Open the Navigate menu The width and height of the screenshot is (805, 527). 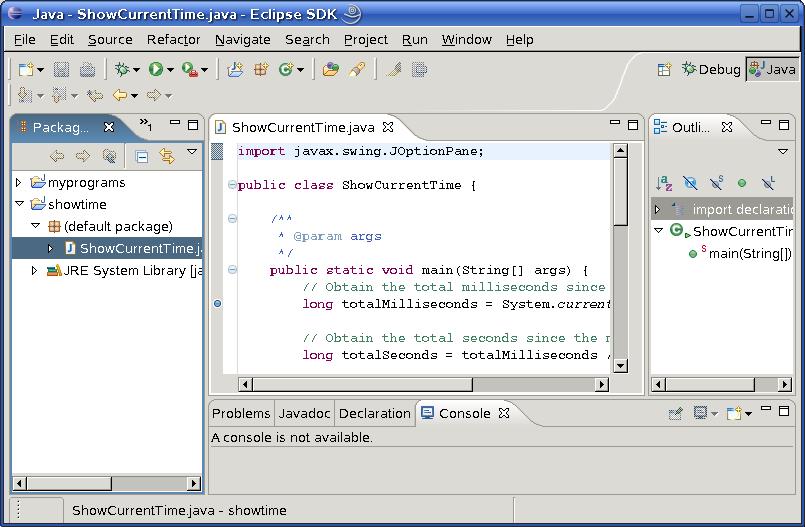pos(242,40)
